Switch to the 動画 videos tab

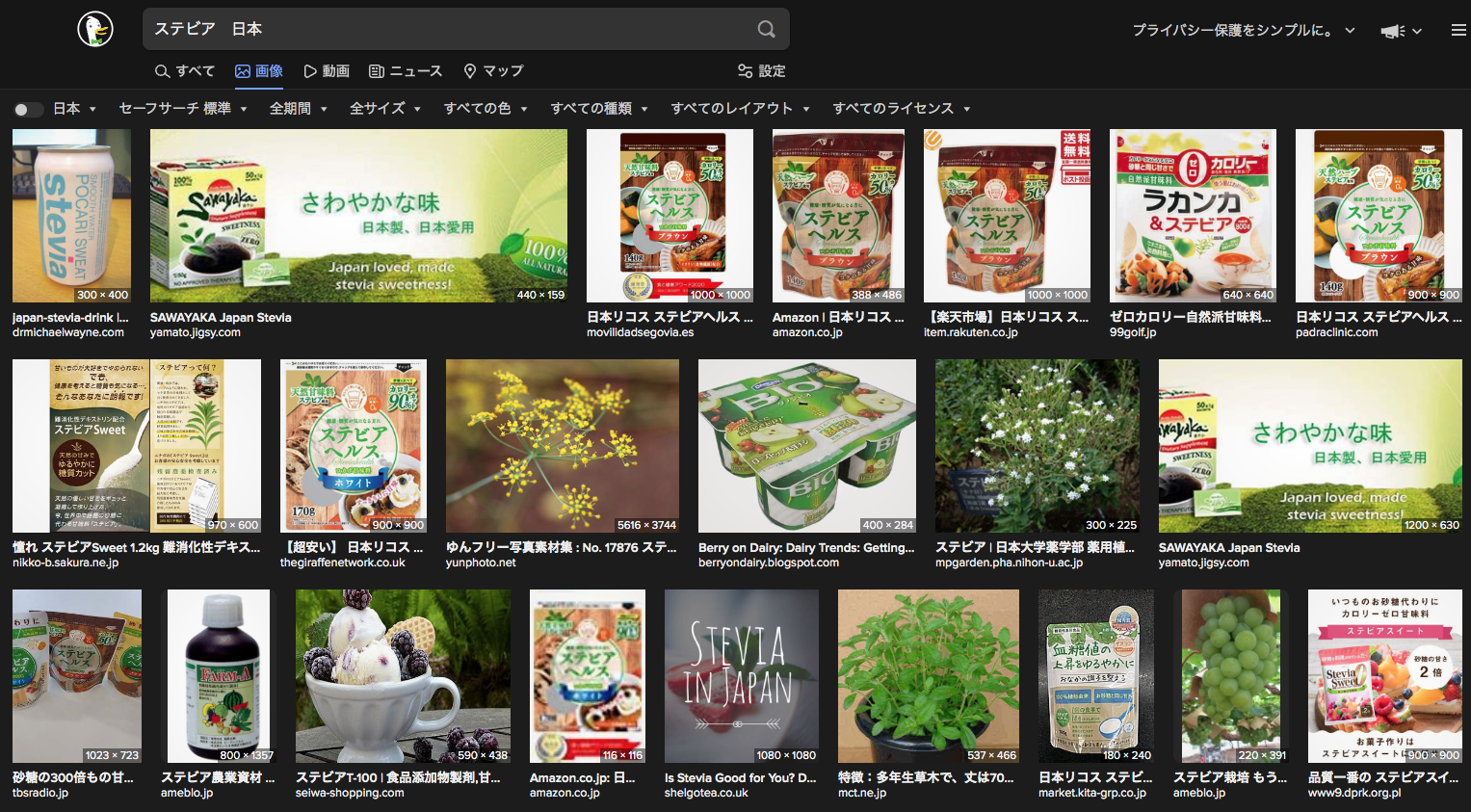(x=327, y=71)
